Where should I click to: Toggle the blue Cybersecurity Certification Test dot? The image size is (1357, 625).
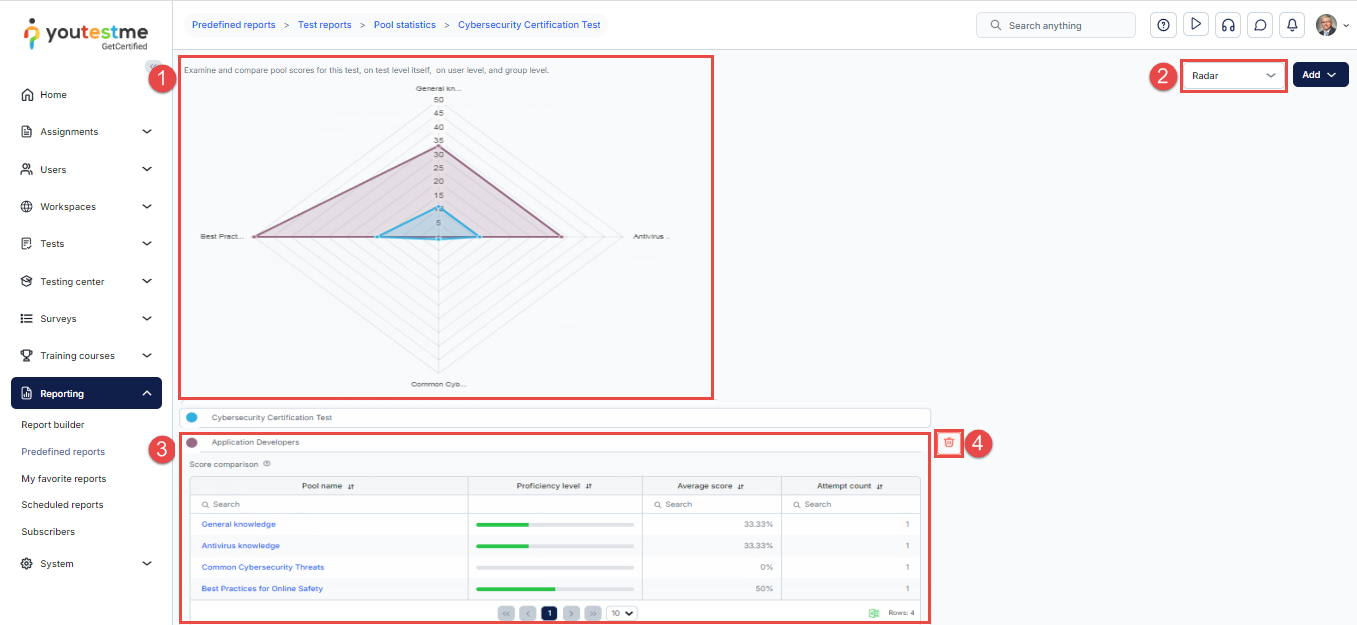tap(192, 417)
